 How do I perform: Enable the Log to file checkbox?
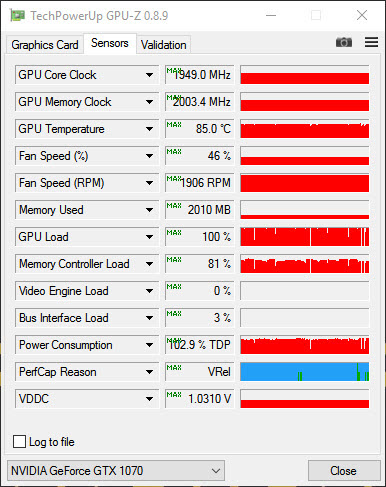point(19,442)
